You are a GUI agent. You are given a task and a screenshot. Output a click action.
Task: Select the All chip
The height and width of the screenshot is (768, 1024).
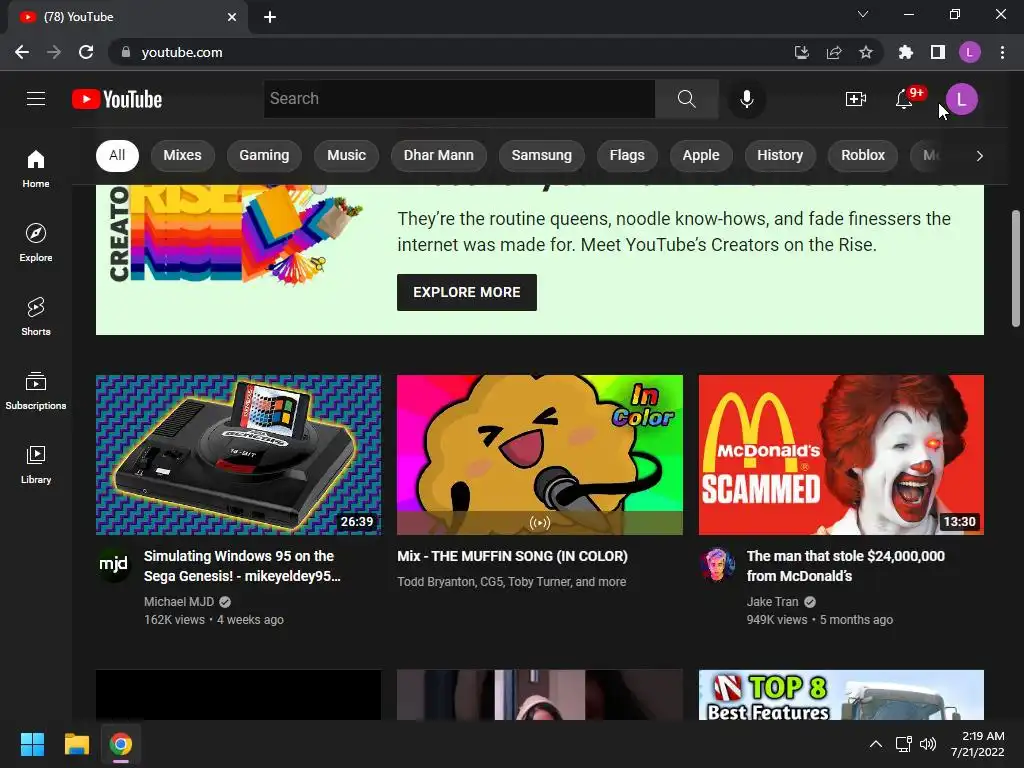[x=117, y=155]
